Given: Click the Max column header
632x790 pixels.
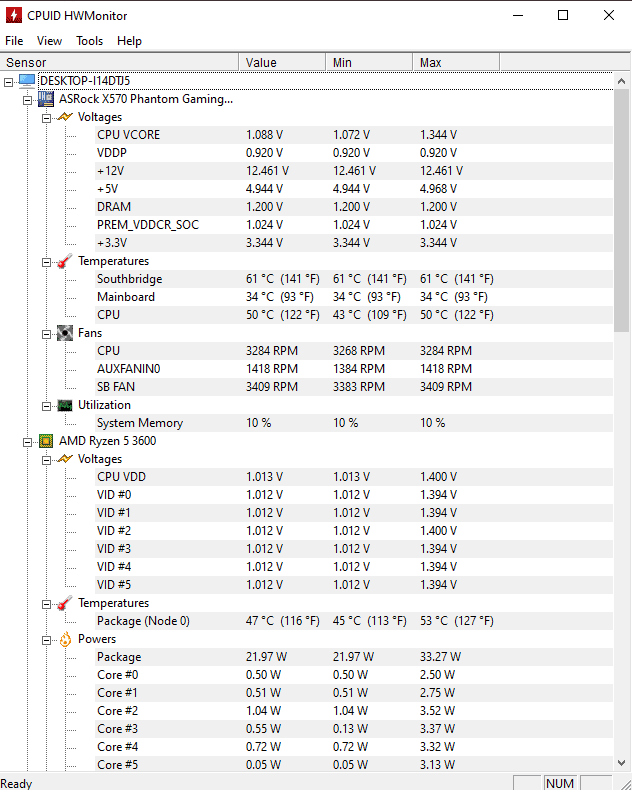Looking at the screenshot, I should coord(456,62).
